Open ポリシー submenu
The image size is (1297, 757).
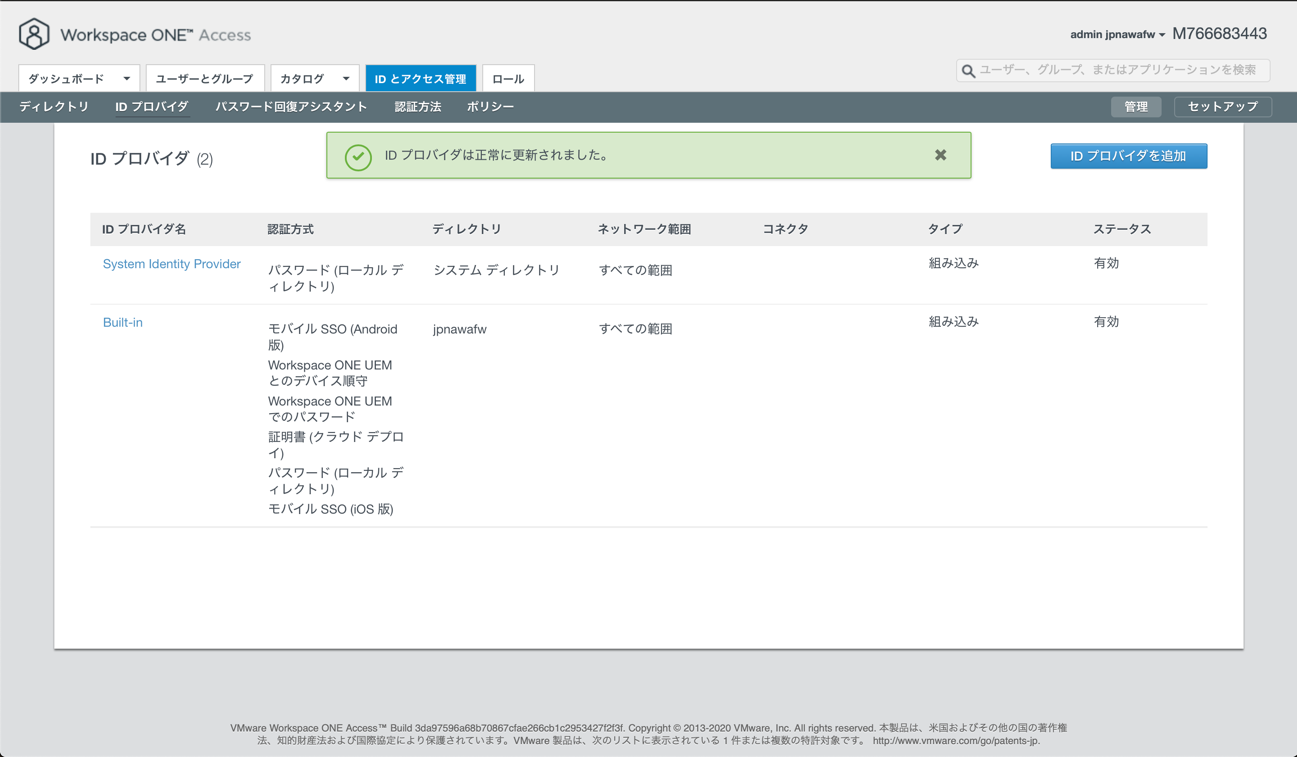490,106
